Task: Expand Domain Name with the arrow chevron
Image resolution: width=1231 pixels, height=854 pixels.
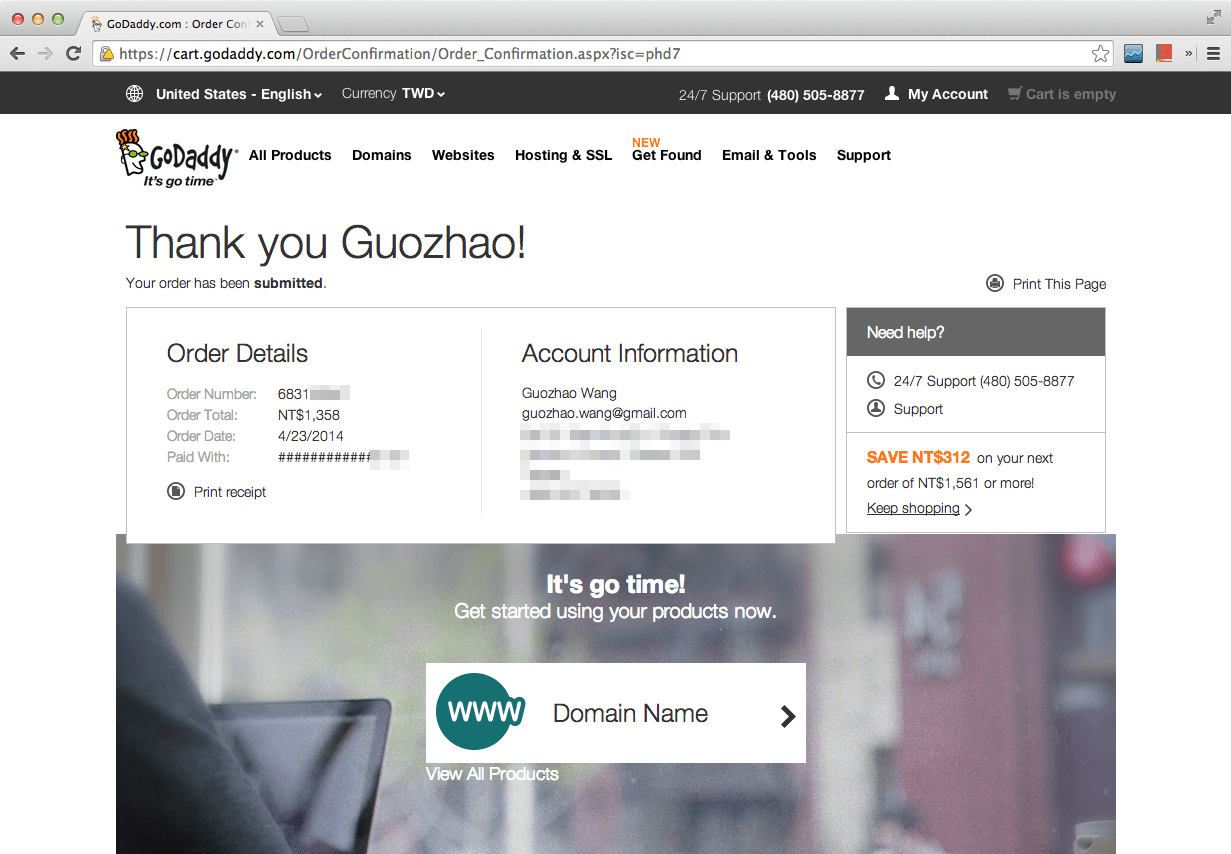Action: [787, 715]
